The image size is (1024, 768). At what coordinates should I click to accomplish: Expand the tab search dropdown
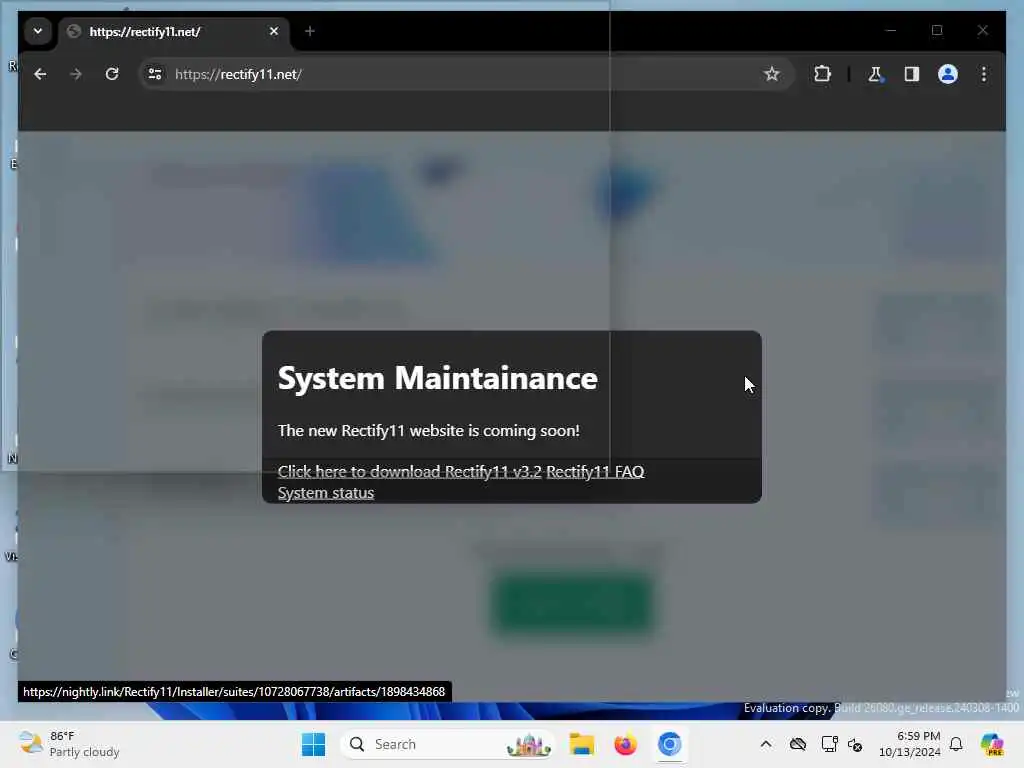point(38,31)
